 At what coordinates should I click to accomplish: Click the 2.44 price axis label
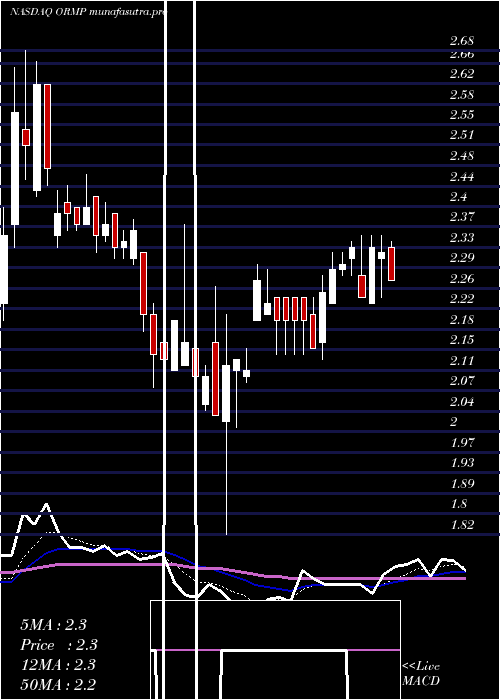pyautogui.click(x=462, y=177)
